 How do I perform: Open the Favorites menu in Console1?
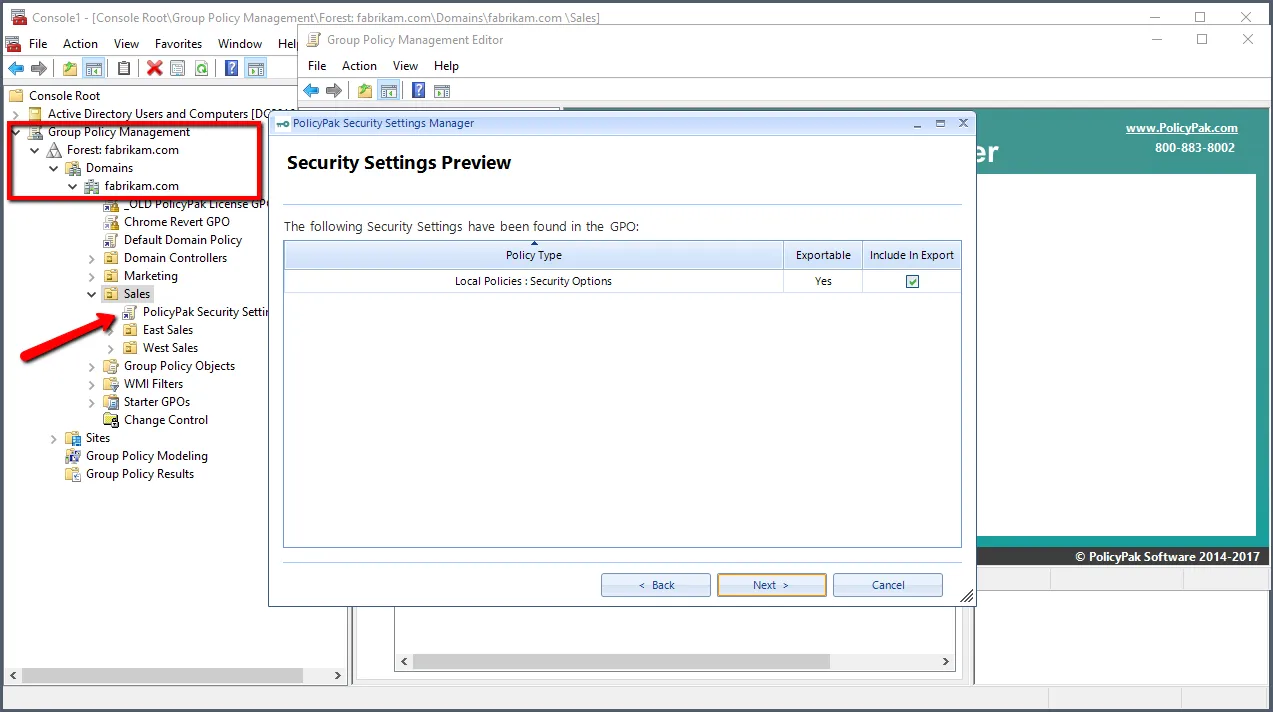(178, 44)
